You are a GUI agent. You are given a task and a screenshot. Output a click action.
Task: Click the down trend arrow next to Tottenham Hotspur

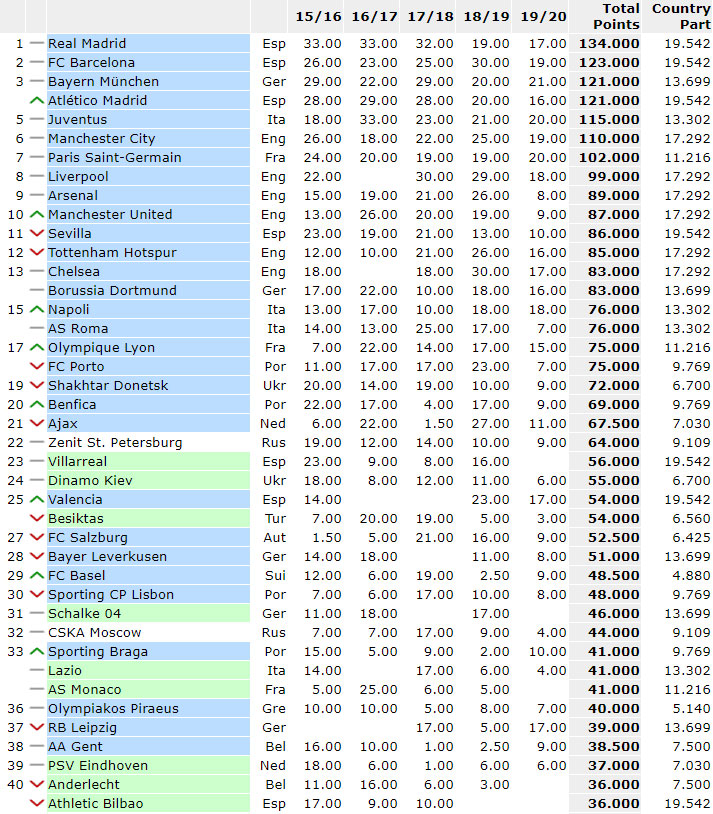[37, 253]
